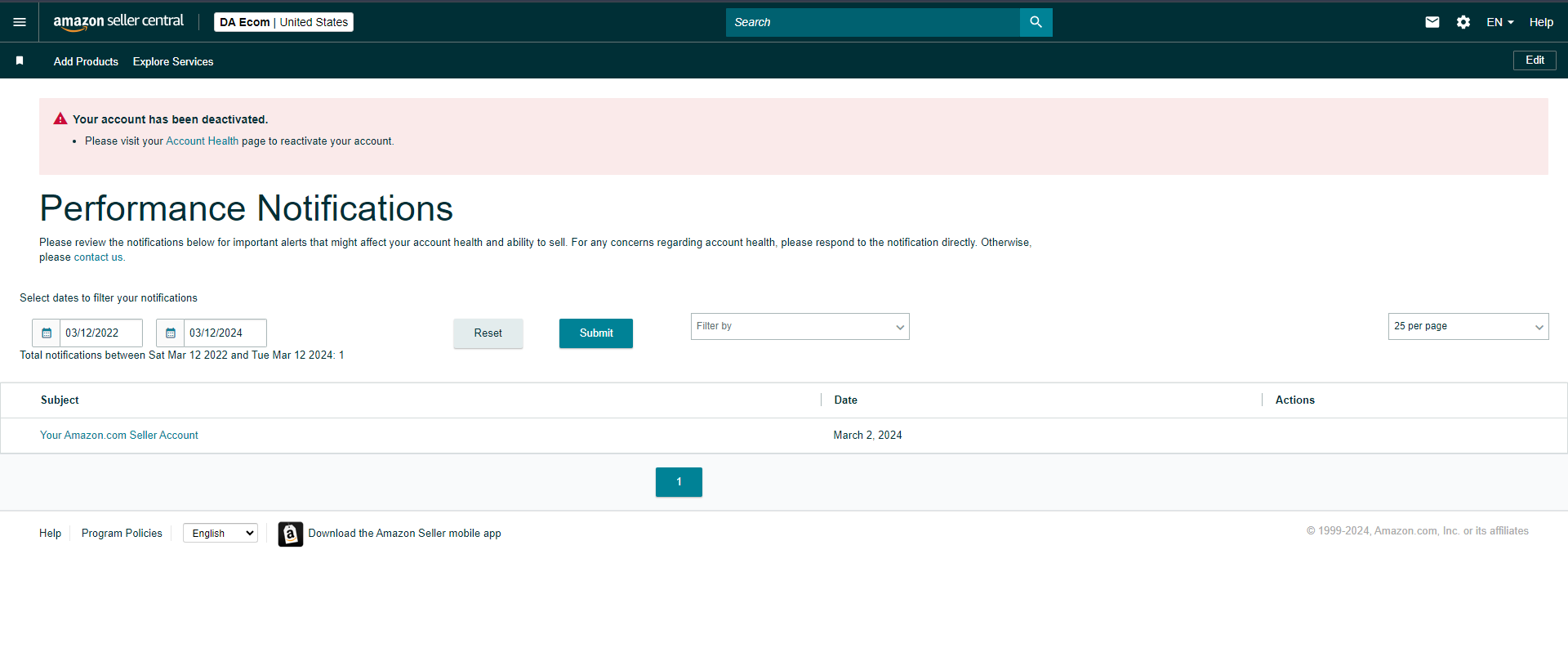Screen dimensions: 1568x666
Task: Open the Explore Services menu item
Action: click(173, 61)
